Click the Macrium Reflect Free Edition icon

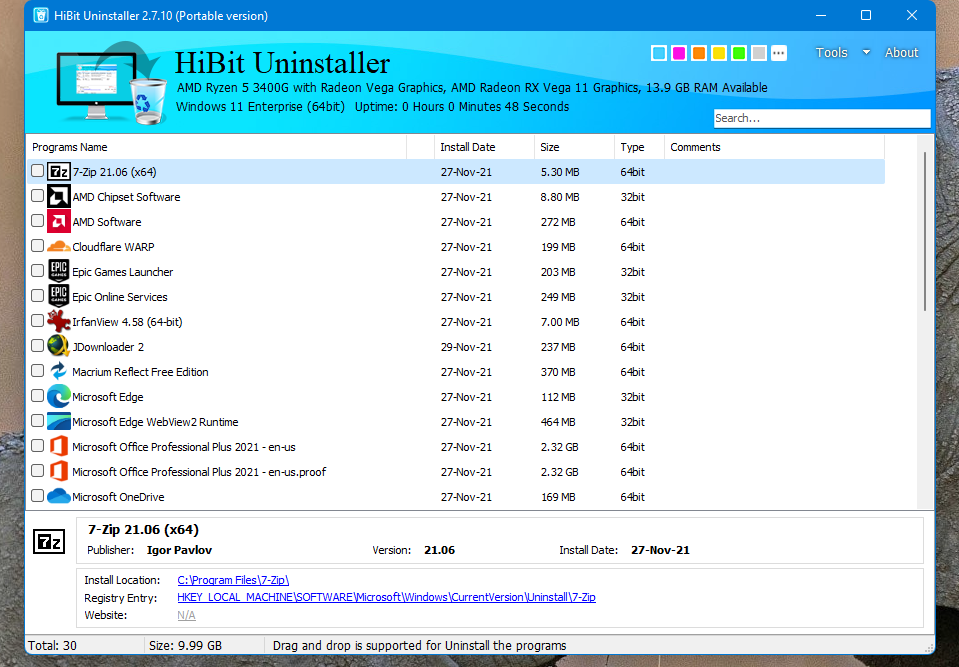(x=59, y=371)
